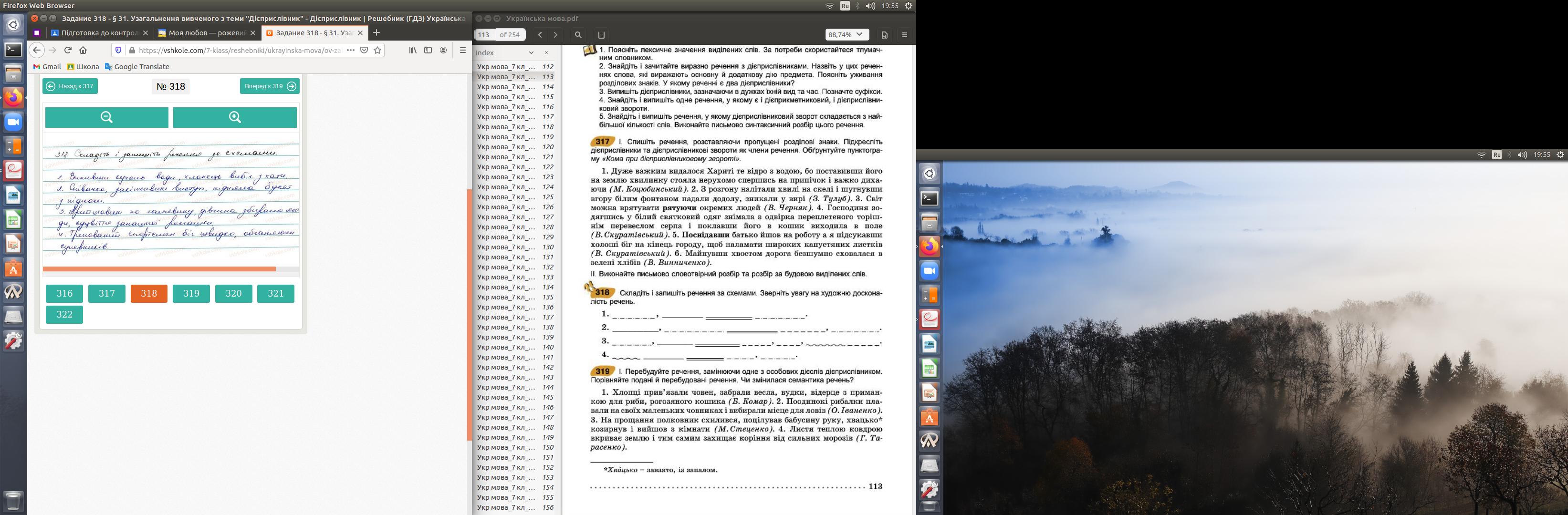Zoom in the solution image
Image resolution: width=1568 pixels, height=515 pixels.
pyautogui.click(x=235, y=117)
